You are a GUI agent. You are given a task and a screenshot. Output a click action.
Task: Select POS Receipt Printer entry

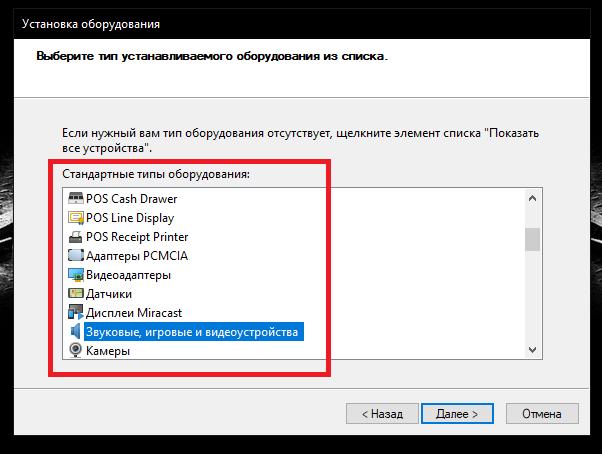137,237
